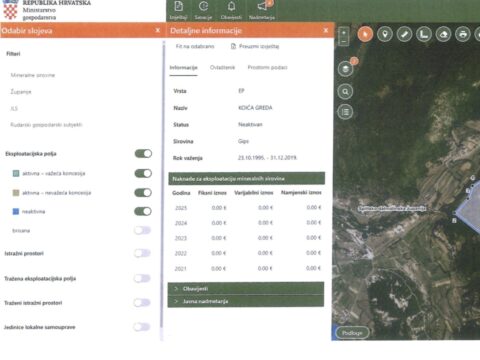Viewport: 480px width, 360px height.
Task: Open the JLS filter
Action: (14, 108)
